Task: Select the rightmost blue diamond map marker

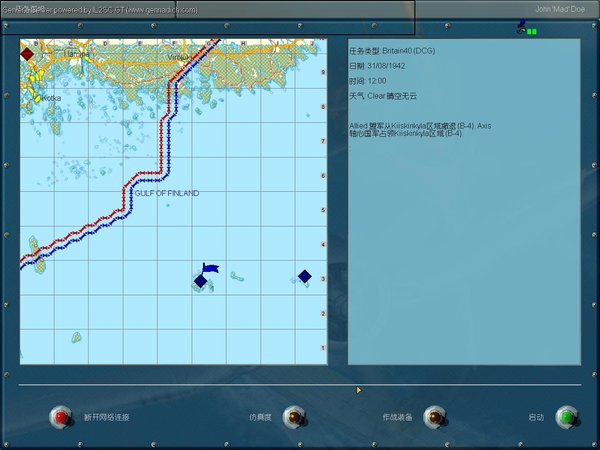Action: (305, 276)
